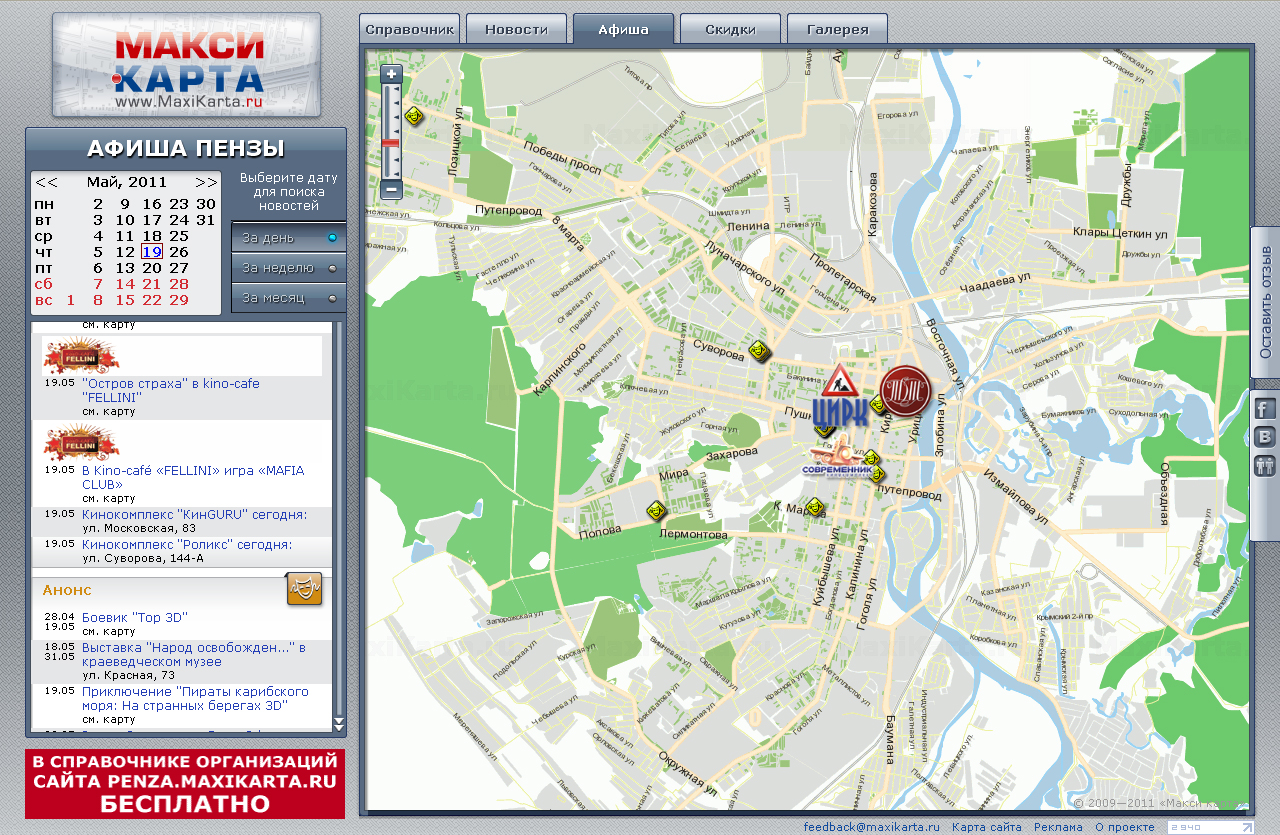
Task: Select May 26 in the calendar
Action: pyautogui.click(x=179, y=252)
